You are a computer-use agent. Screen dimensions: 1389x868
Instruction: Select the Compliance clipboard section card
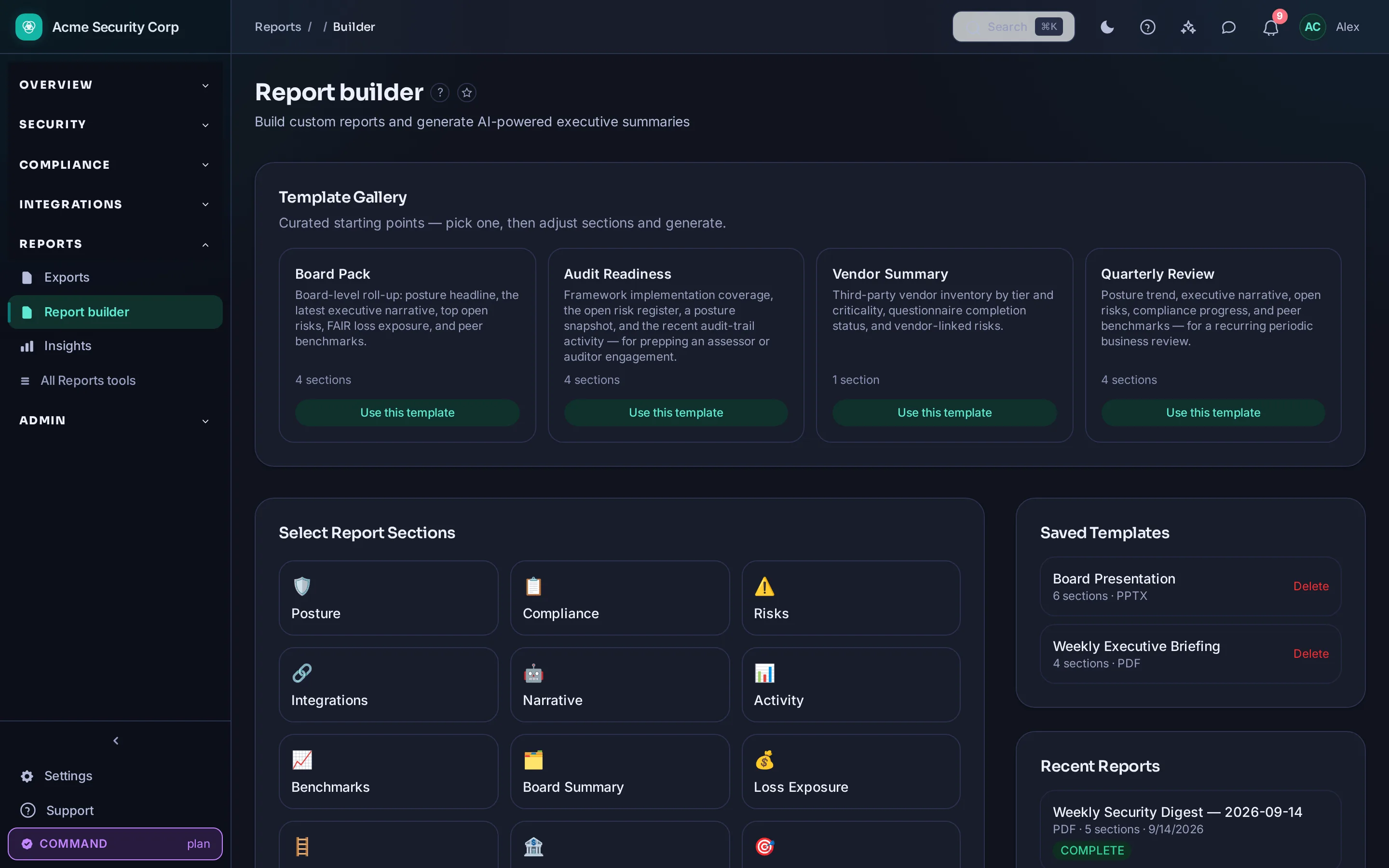pyautogui.click(x=620, y=597)
